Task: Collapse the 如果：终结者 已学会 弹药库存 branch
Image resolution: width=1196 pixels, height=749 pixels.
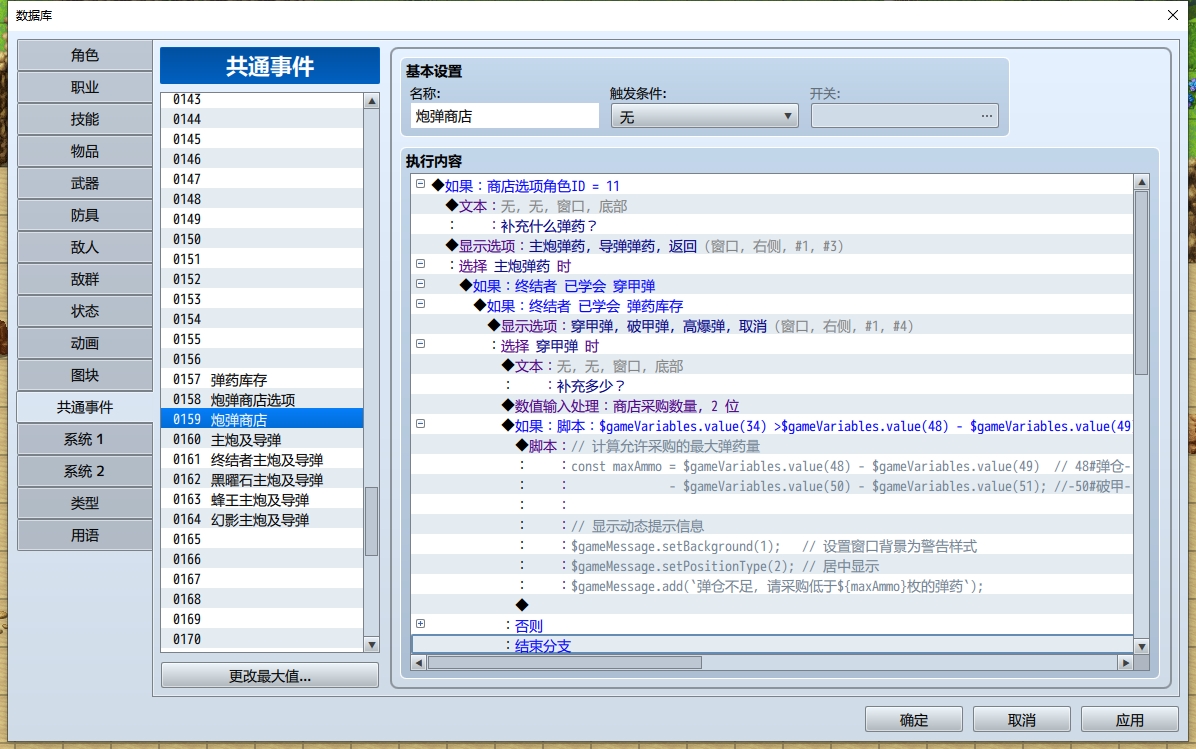Action: pos(420,304)
